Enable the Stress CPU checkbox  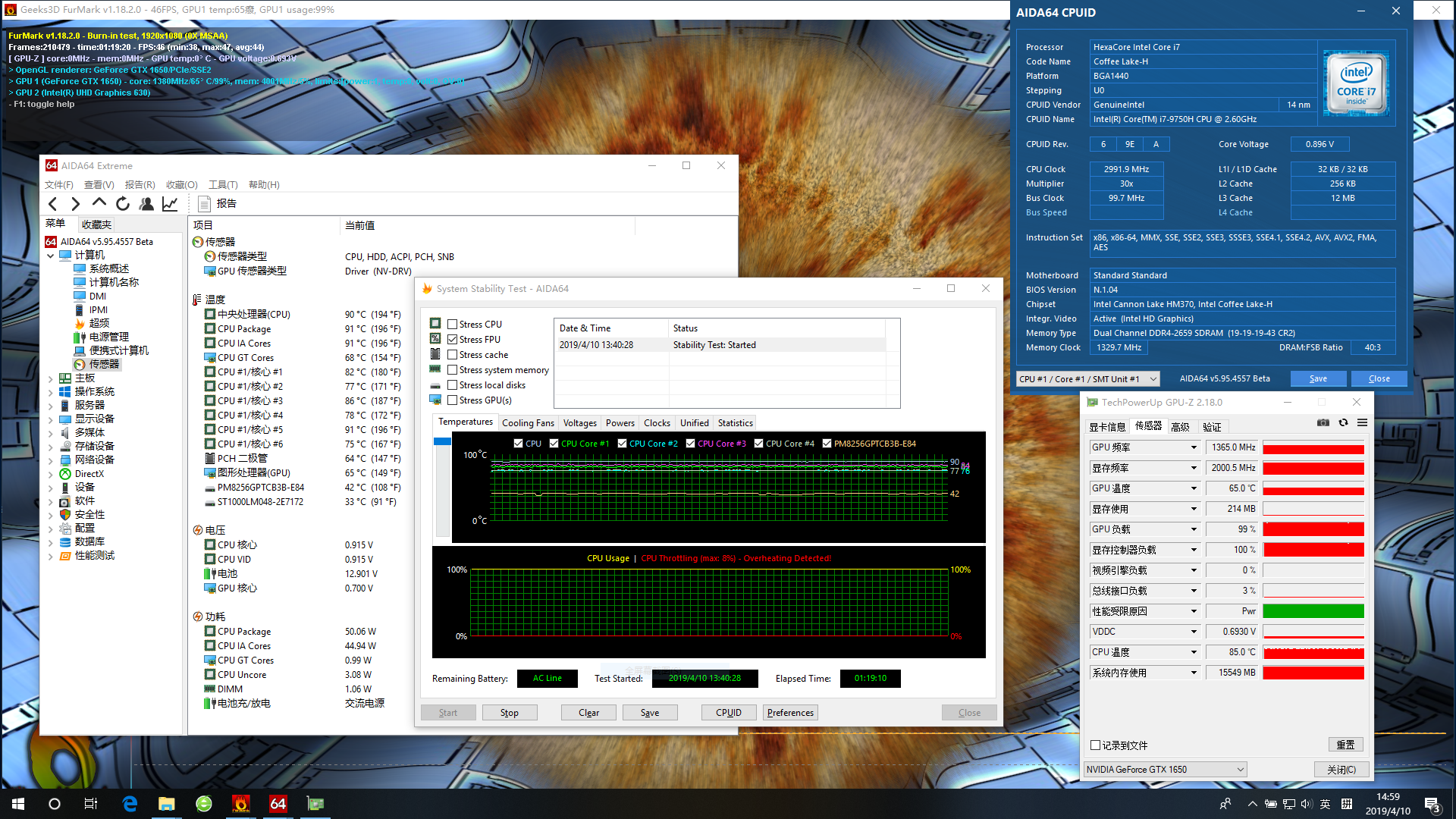(452, 323)
